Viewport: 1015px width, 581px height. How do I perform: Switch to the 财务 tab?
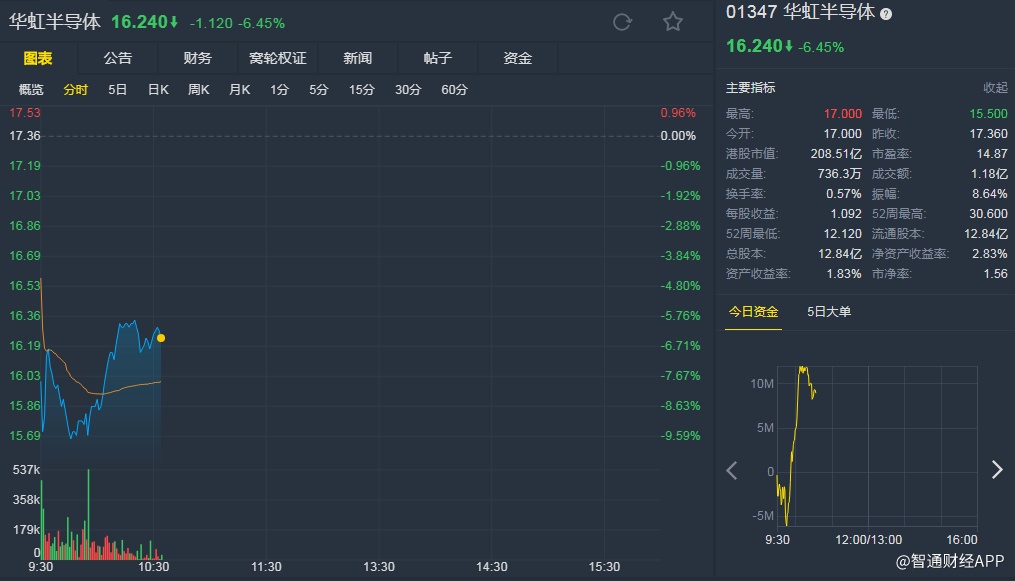coord(197,58)
